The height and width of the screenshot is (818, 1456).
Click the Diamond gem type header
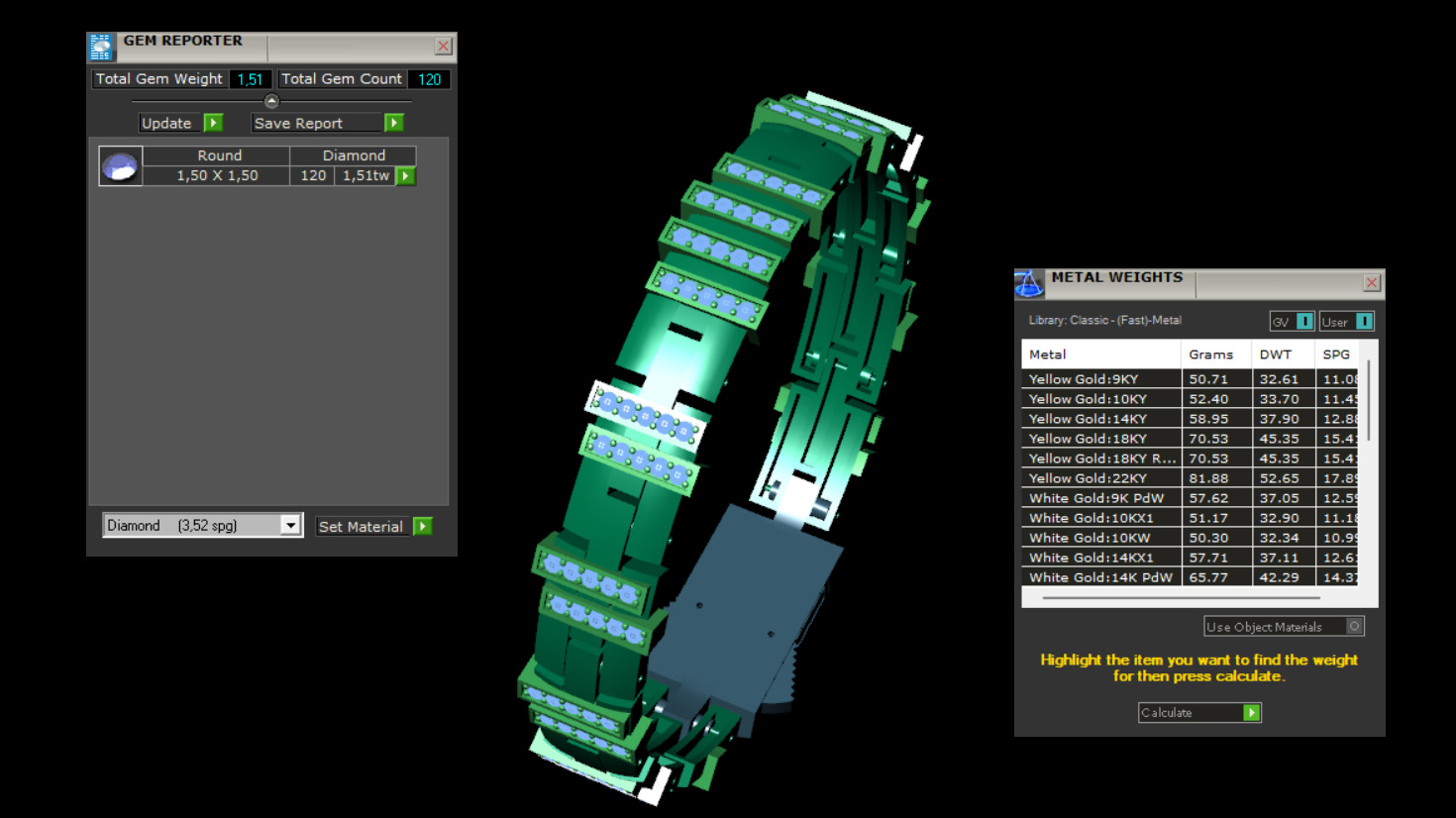pos(354,155)
